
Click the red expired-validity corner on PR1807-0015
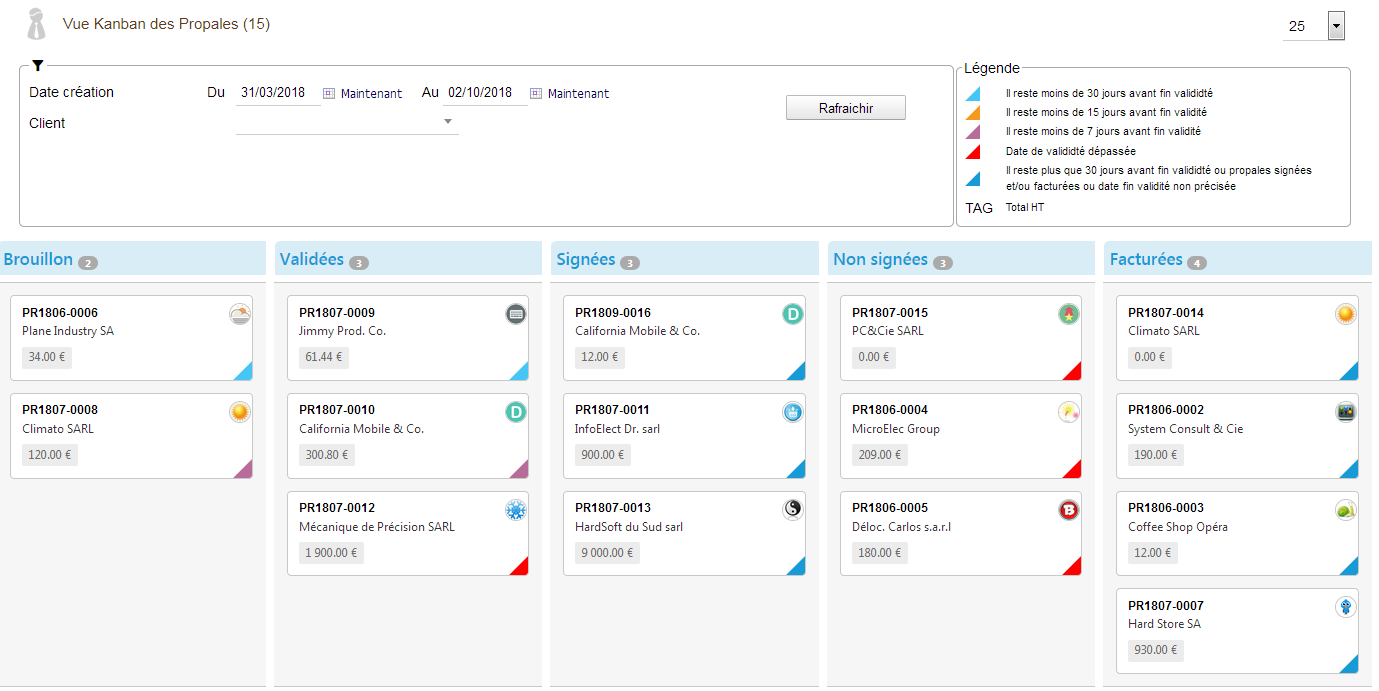pyautogui.click(x=1073, y=372)
